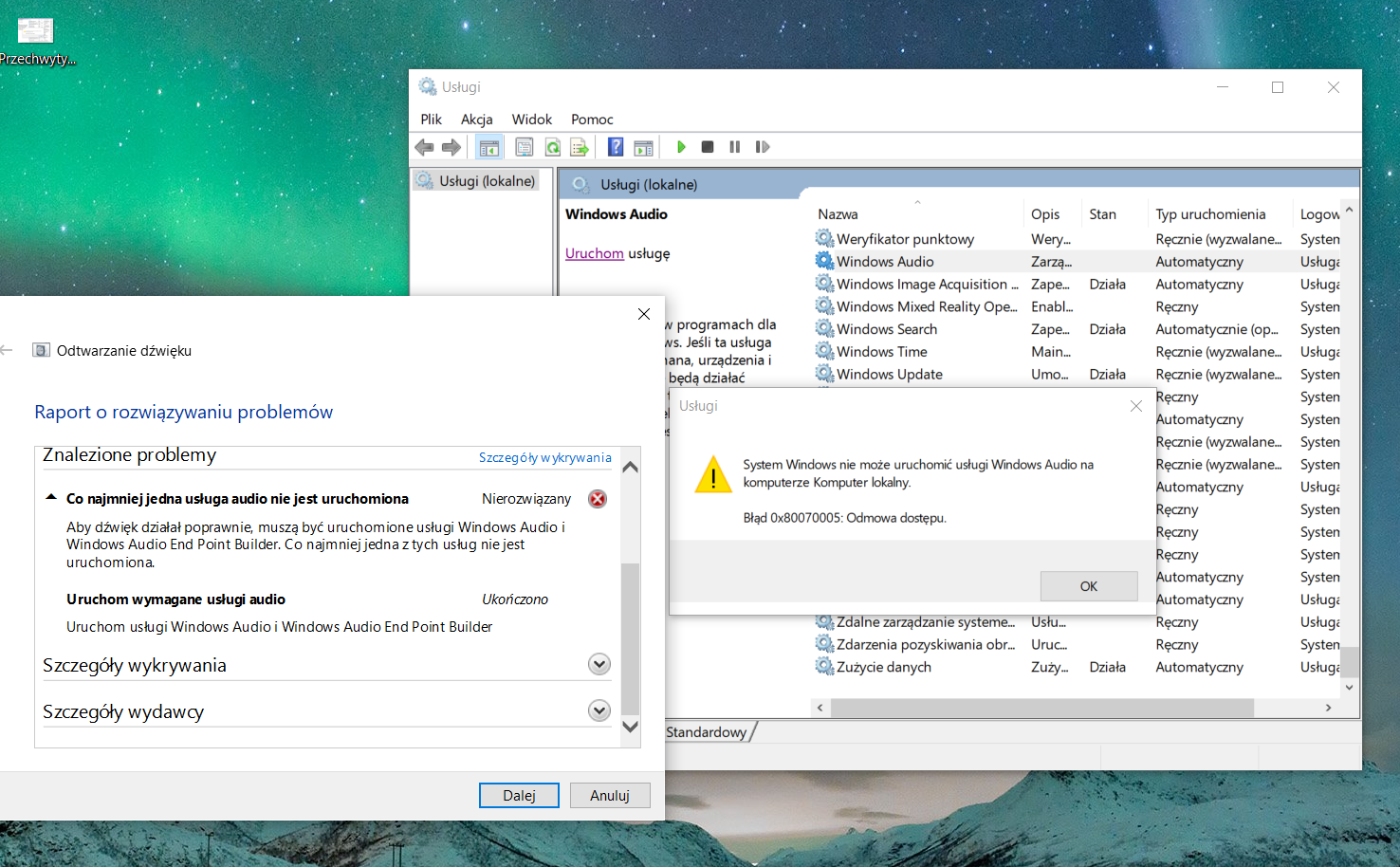Click the Stop service toolbar icon
This screenshot has height=867, width=1400.
tap(708, 147)
